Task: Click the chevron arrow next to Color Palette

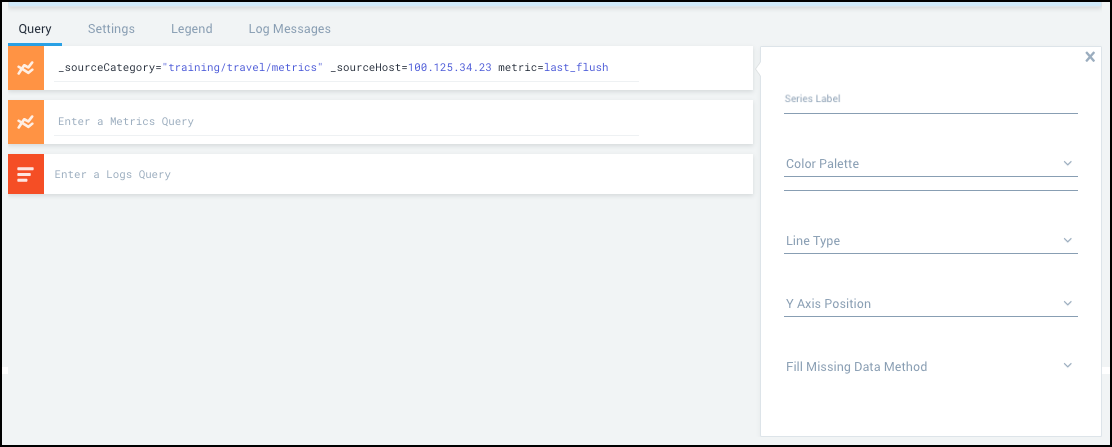Action: (1067, 163)
